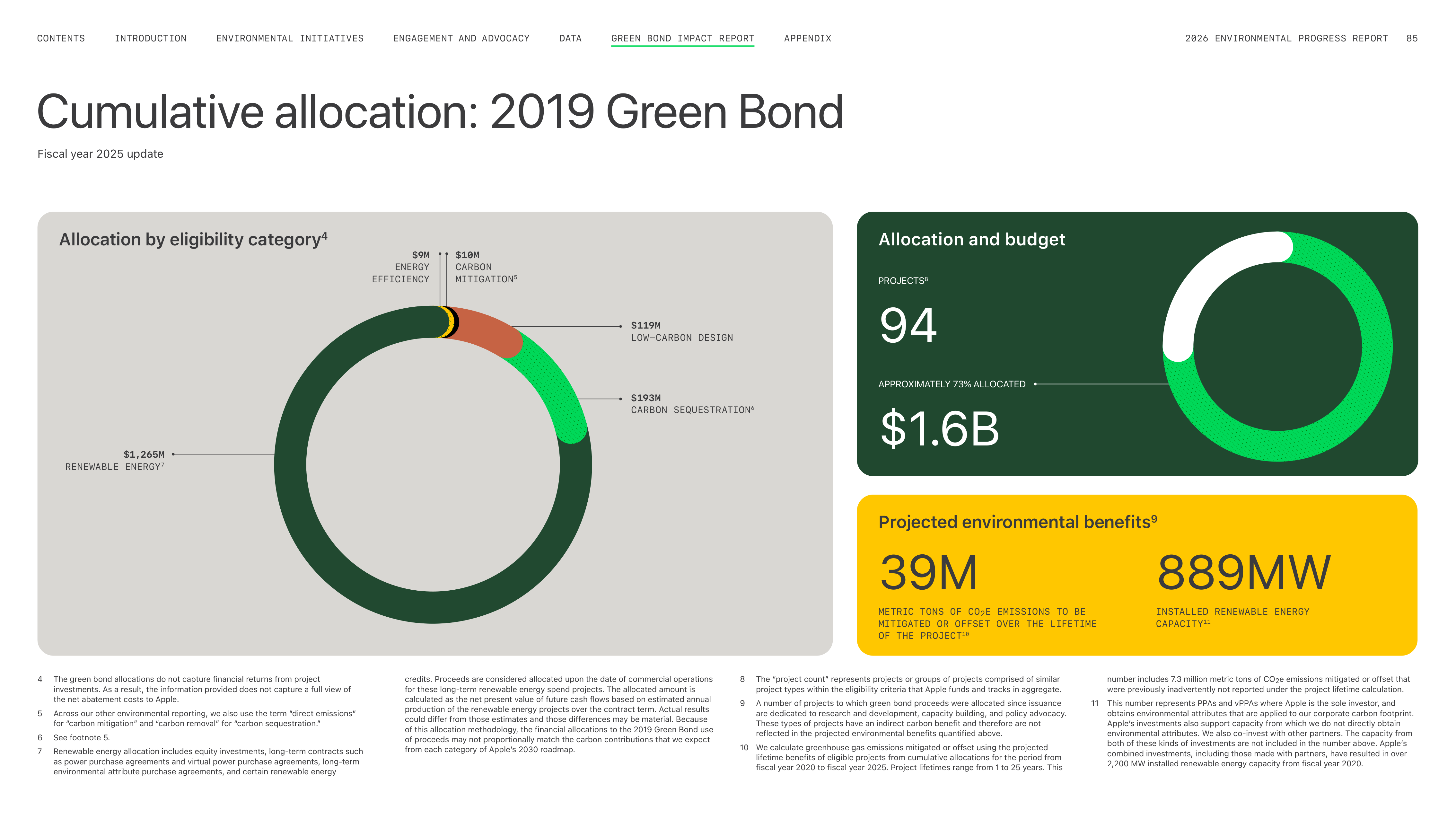
Task: Click the $10M Carbon Mitigation label
Action: click(486, 267)
